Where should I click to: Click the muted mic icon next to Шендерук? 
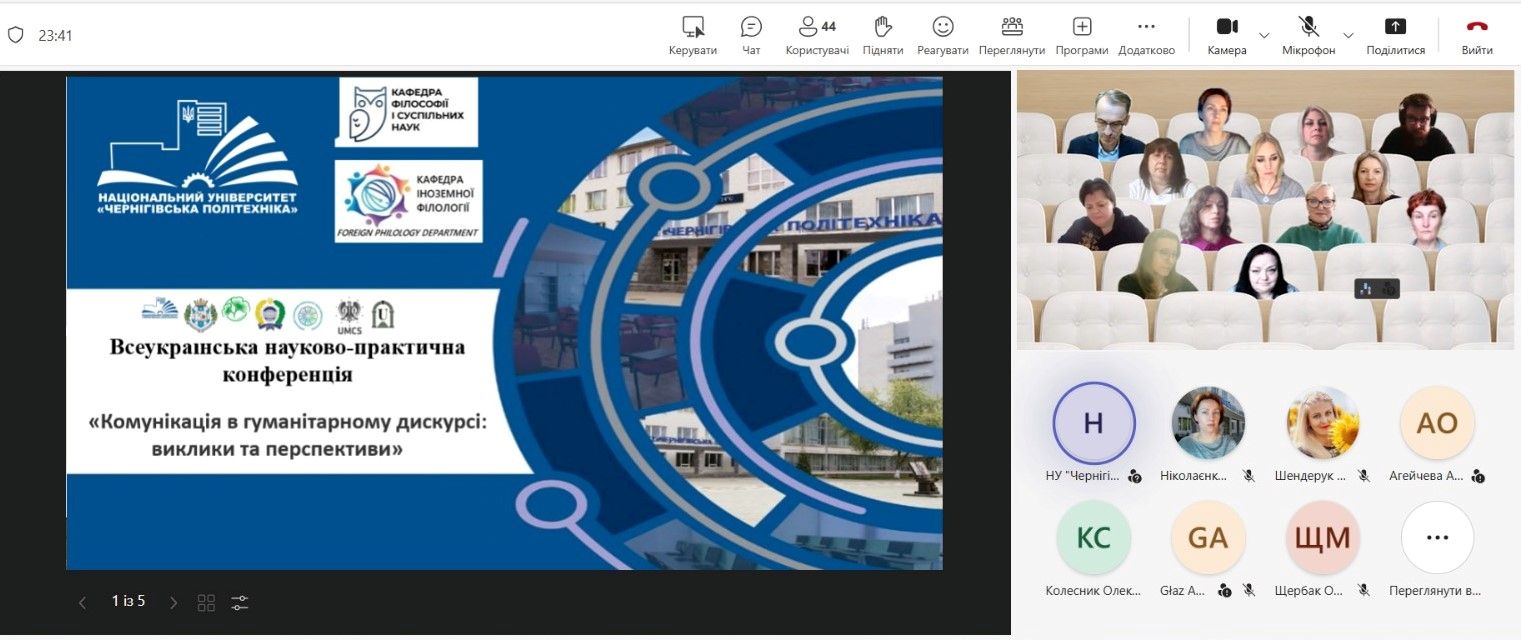[x=1364, y=476]
